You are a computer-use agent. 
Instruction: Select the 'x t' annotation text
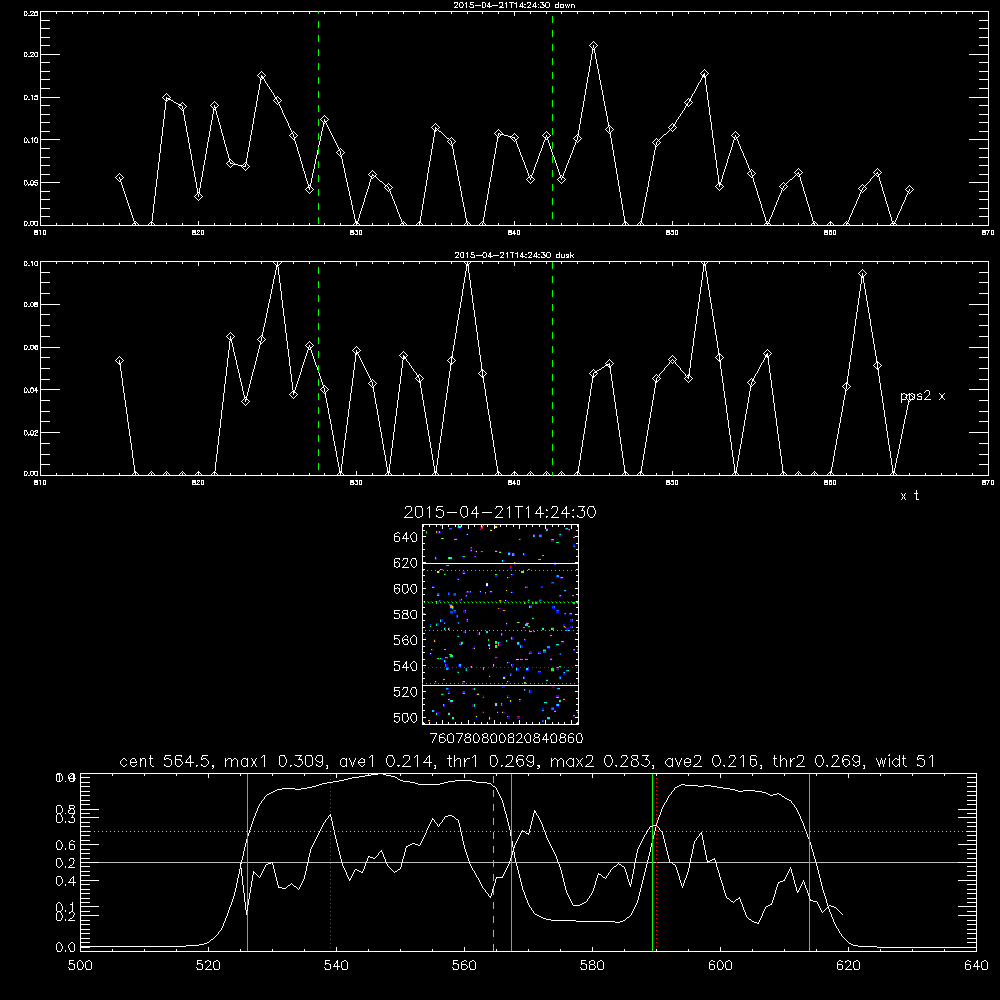[x=910, y=496]
